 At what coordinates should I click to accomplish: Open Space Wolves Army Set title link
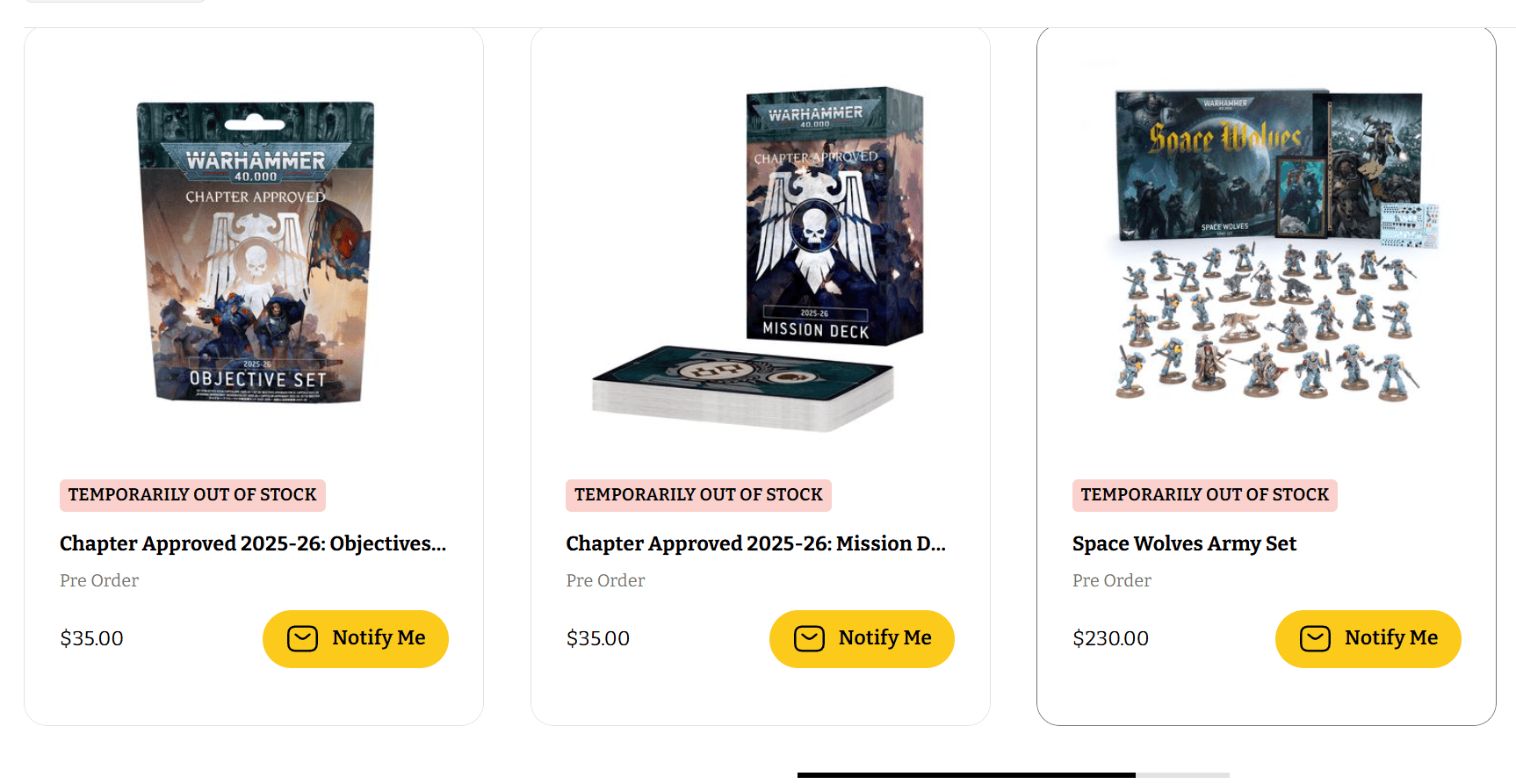1184,544
